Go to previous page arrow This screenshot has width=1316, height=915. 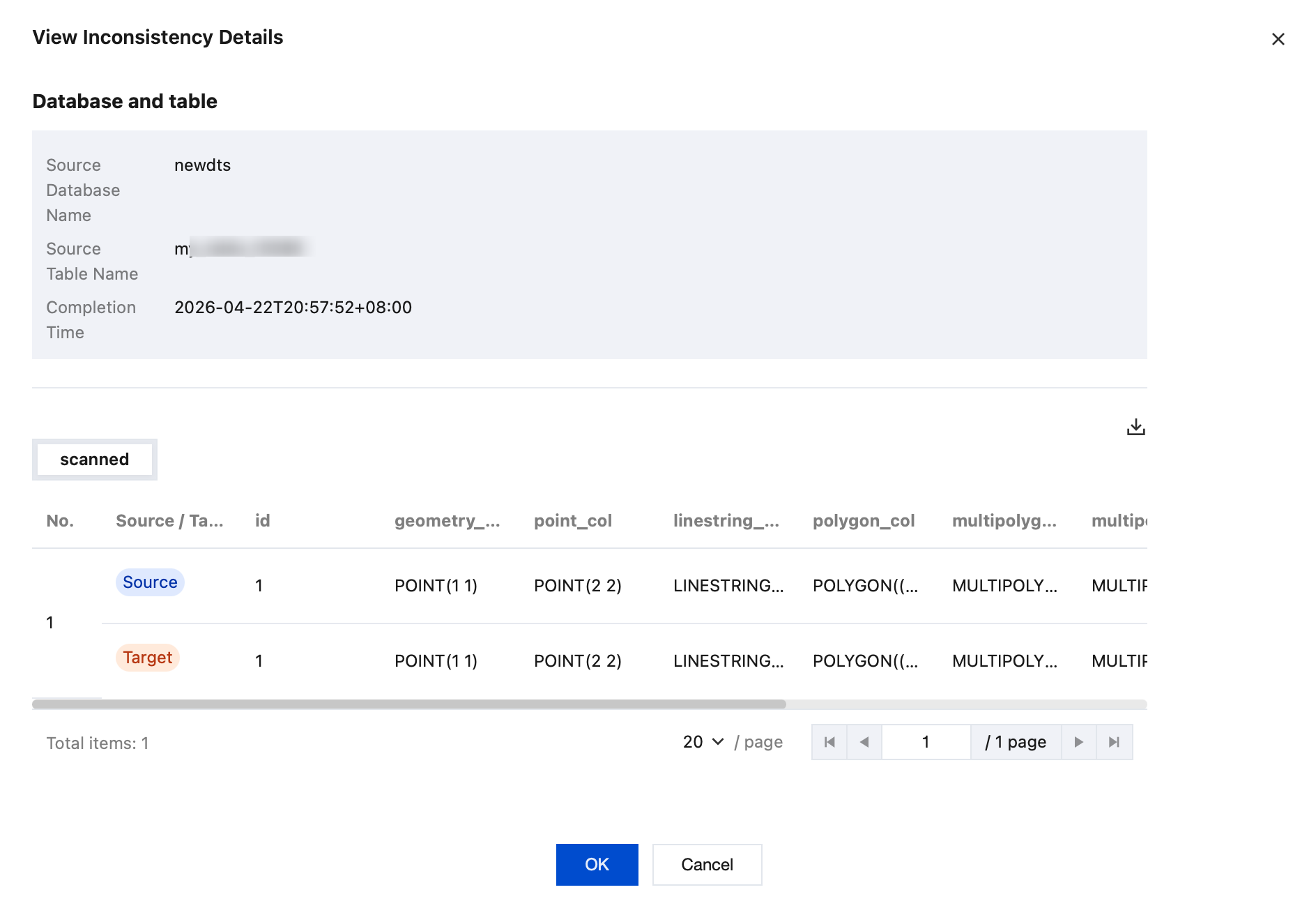point(864,742)
